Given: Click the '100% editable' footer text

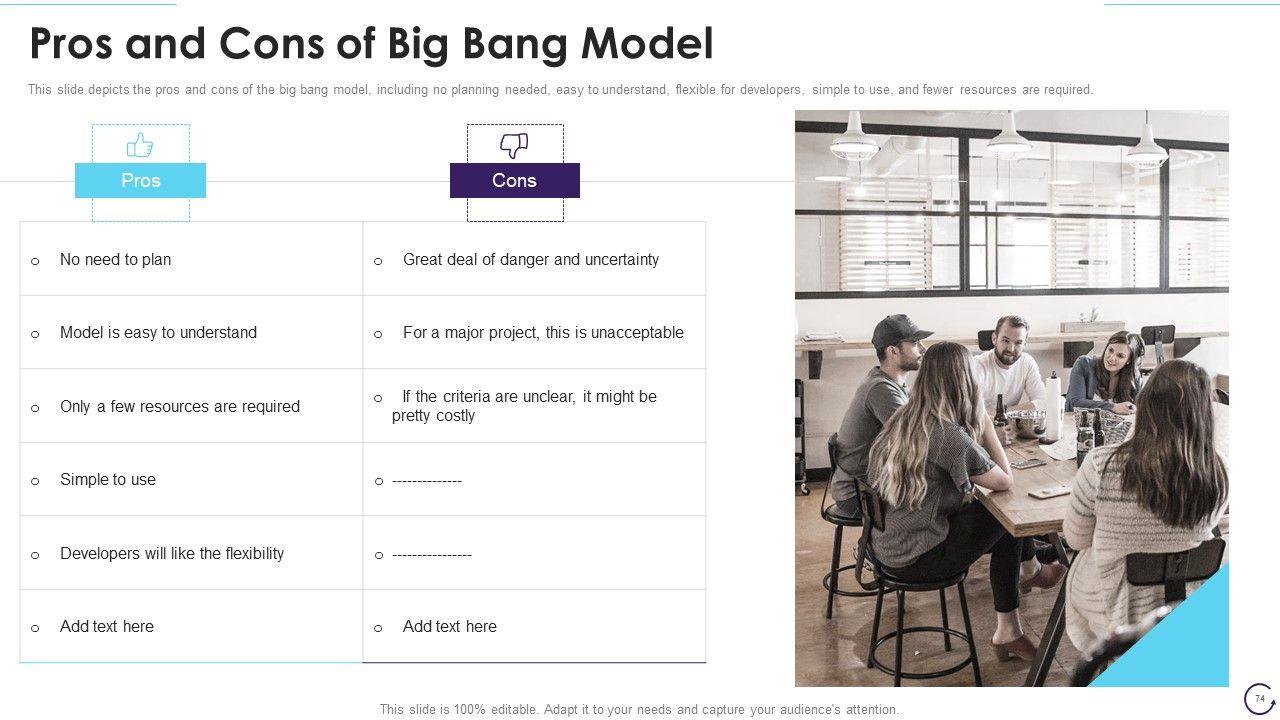Looking at the screenshot, I should [639, 710].
